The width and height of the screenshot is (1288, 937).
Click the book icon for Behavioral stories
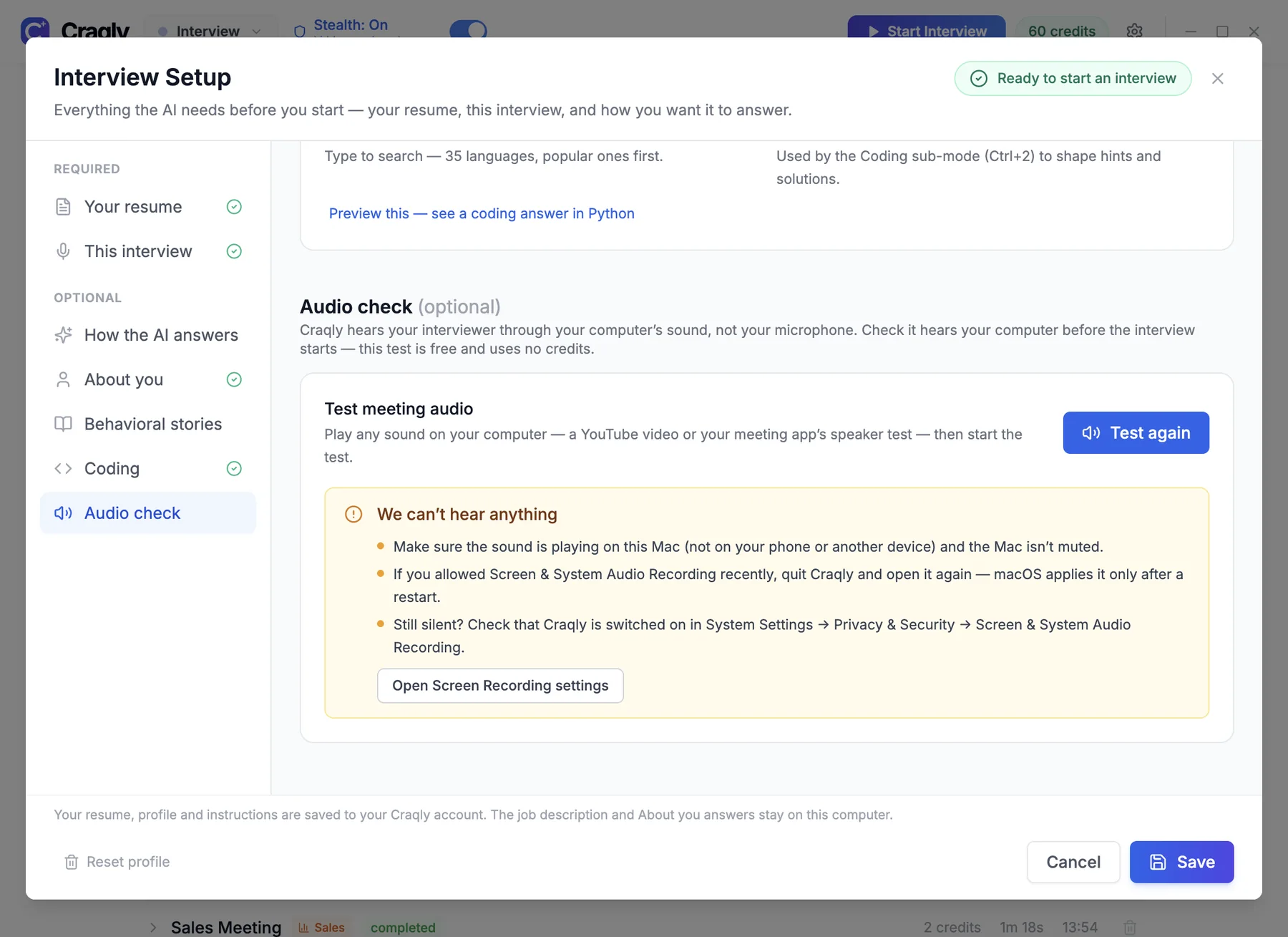coord(63,424)
